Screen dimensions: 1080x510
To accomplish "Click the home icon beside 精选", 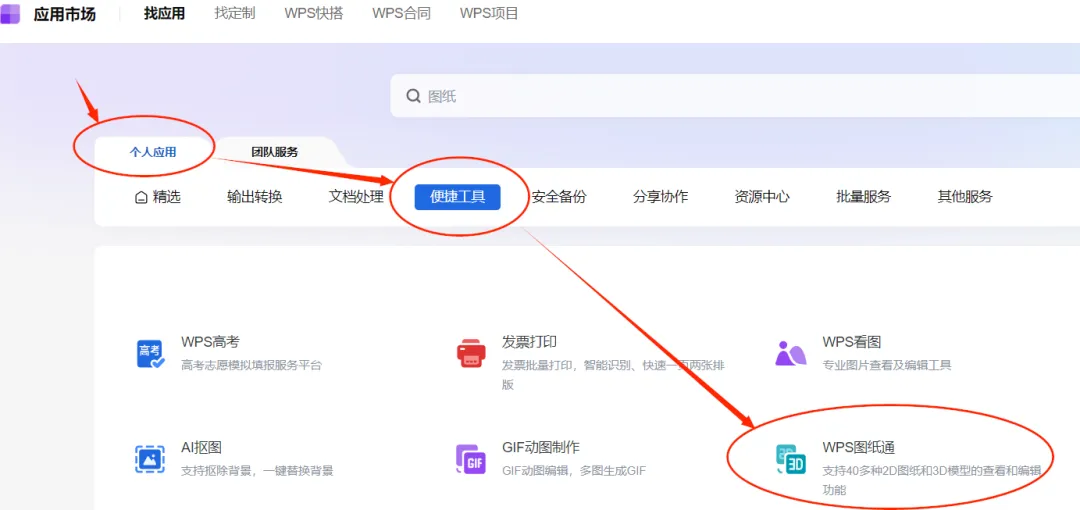I will click(x=141, y=198).
